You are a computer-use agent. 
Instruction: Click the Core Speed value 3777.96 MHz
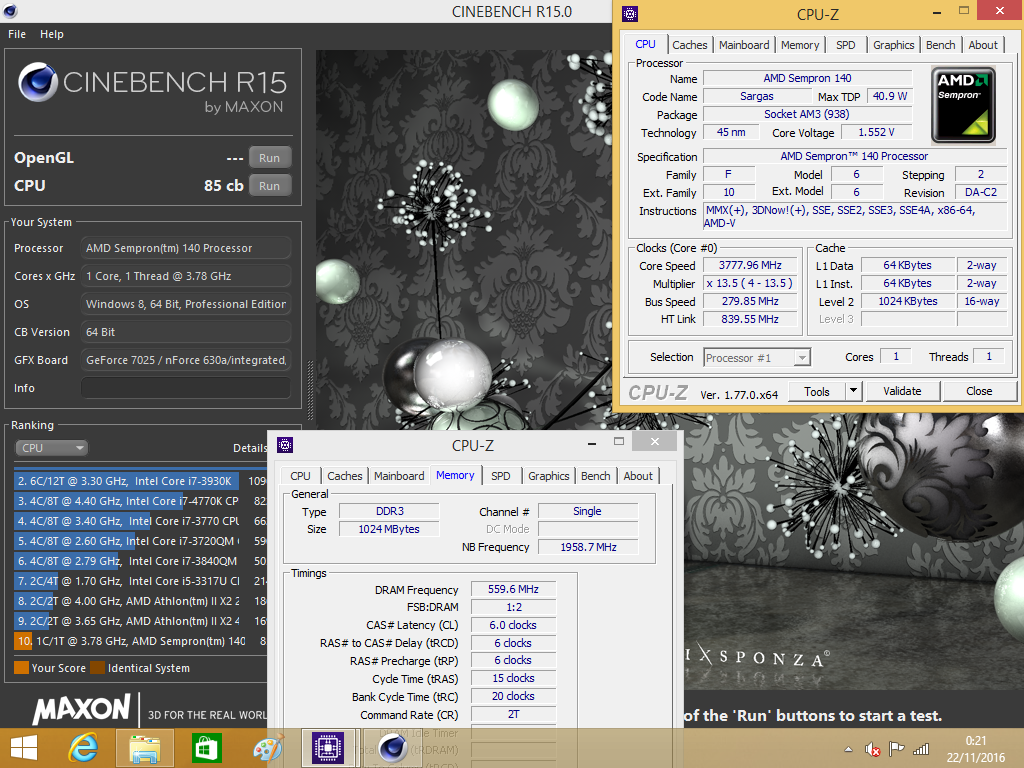[x=750, y=265]
